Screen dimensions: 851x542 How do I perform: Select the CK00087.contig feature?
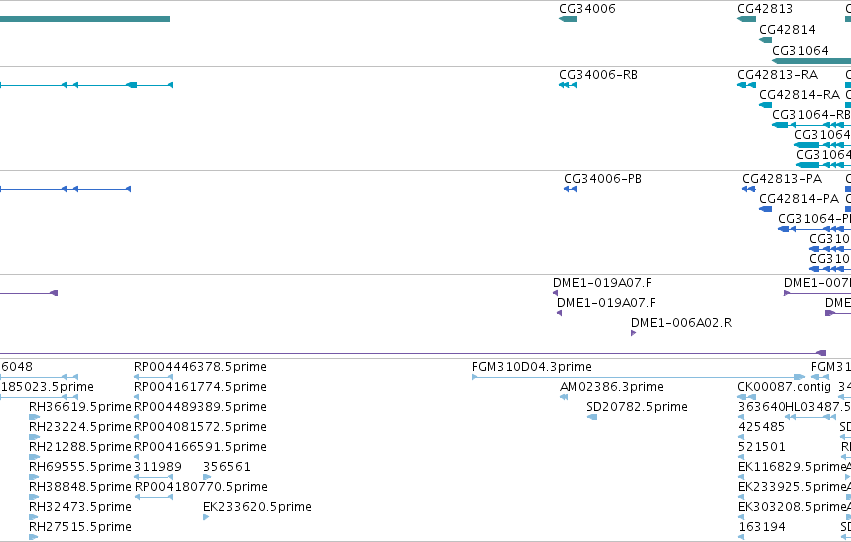pyautogui.click(x=746, y=397)
